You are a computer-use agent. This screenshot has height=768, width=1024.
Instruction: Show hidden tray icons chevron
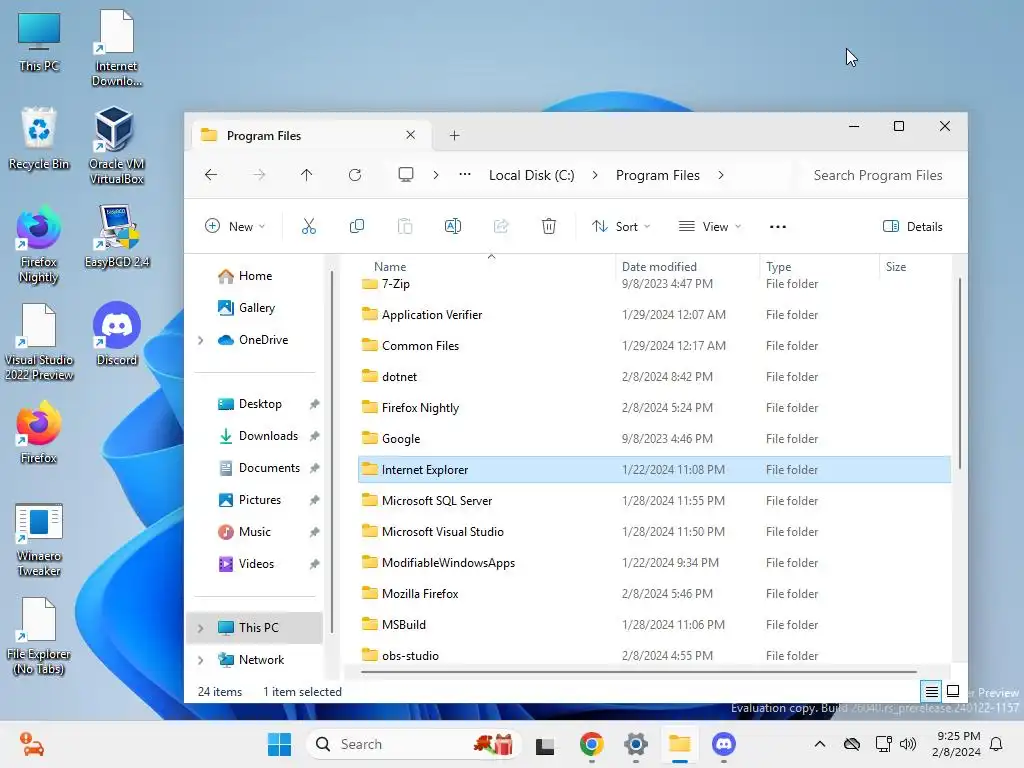click(x=820, y=744)
